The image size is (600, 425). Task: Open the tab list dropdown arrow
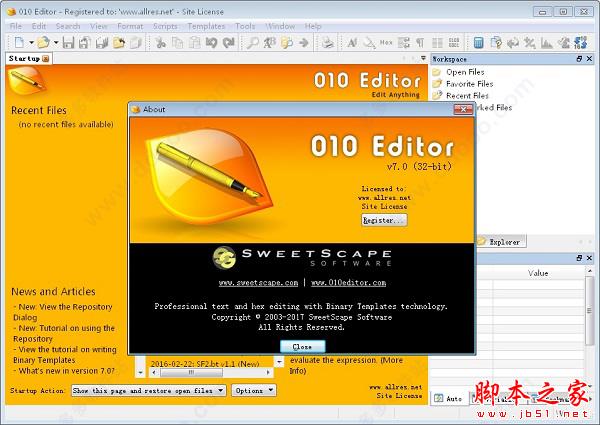pos(423,58)
